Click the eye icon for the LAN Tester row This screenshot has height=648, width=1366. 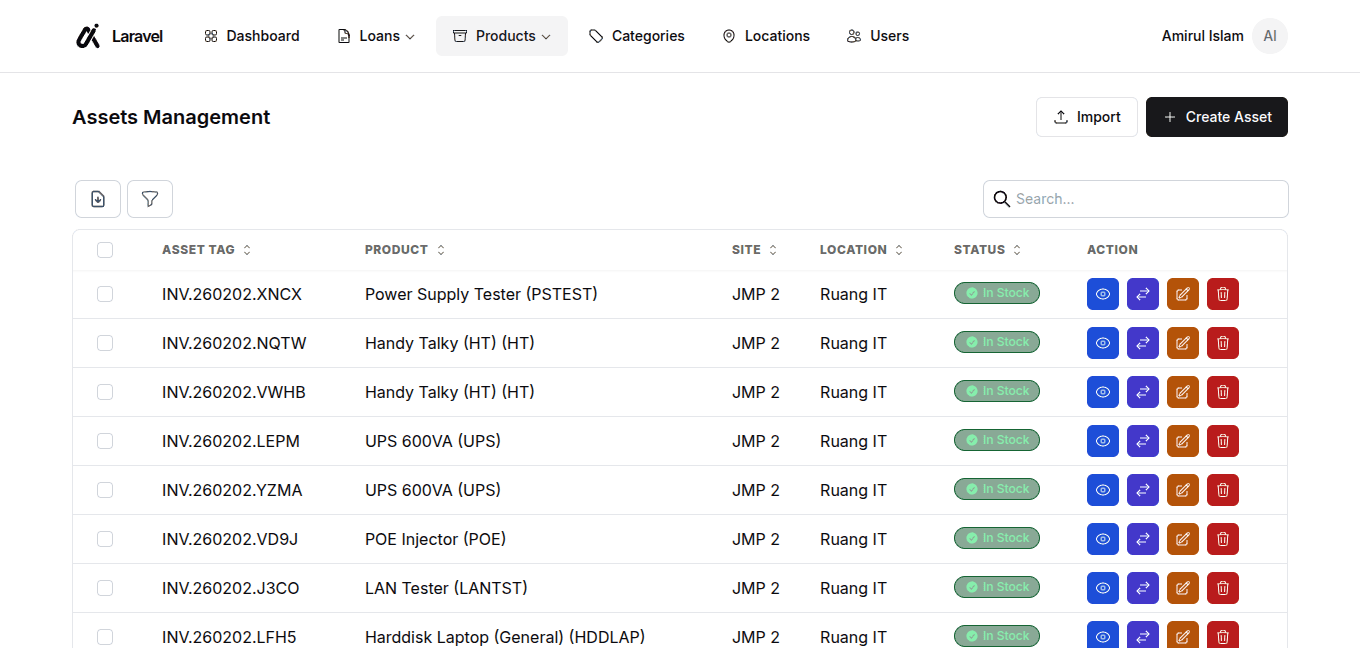click(x=1102, y=587)
